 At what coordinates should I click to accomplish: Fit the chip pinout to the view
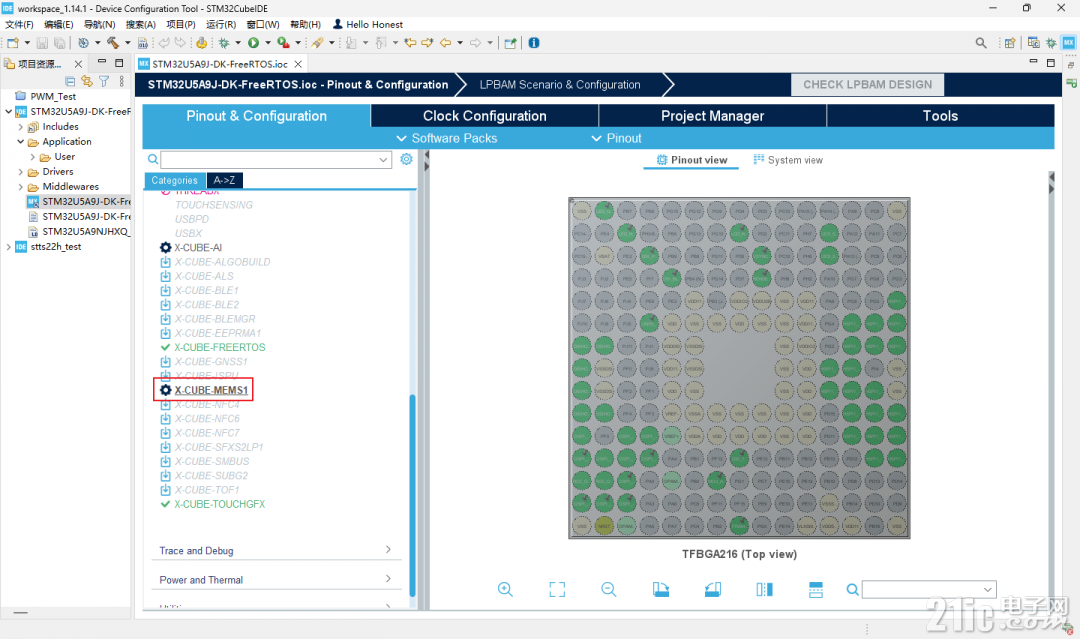pyautogui.click(x=557, y=589)
